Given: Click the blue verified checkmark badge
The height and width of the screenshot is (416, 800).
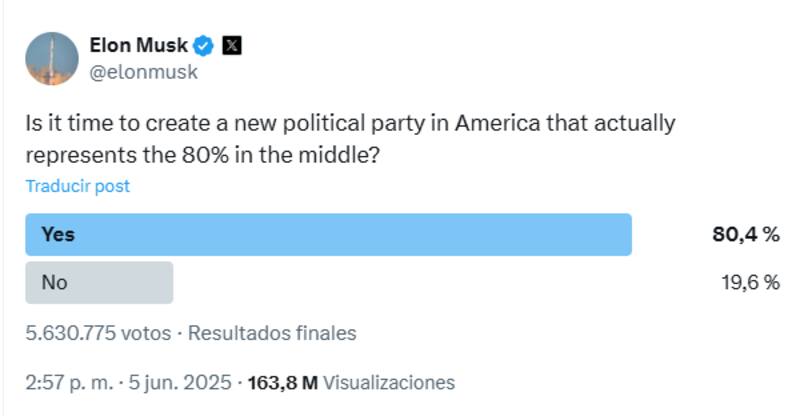Looking at the screenshot, I should coord(205,45).
